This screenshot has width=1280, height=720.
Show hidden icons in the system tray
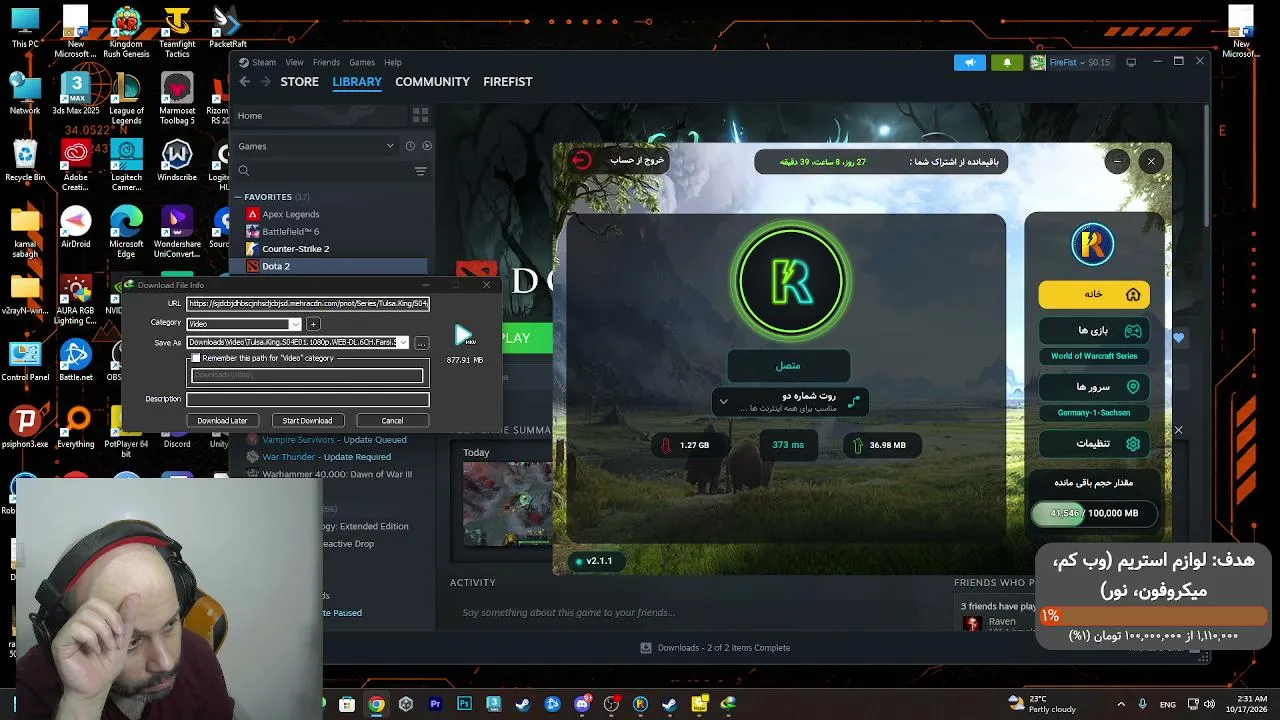tap(1120, 704)
